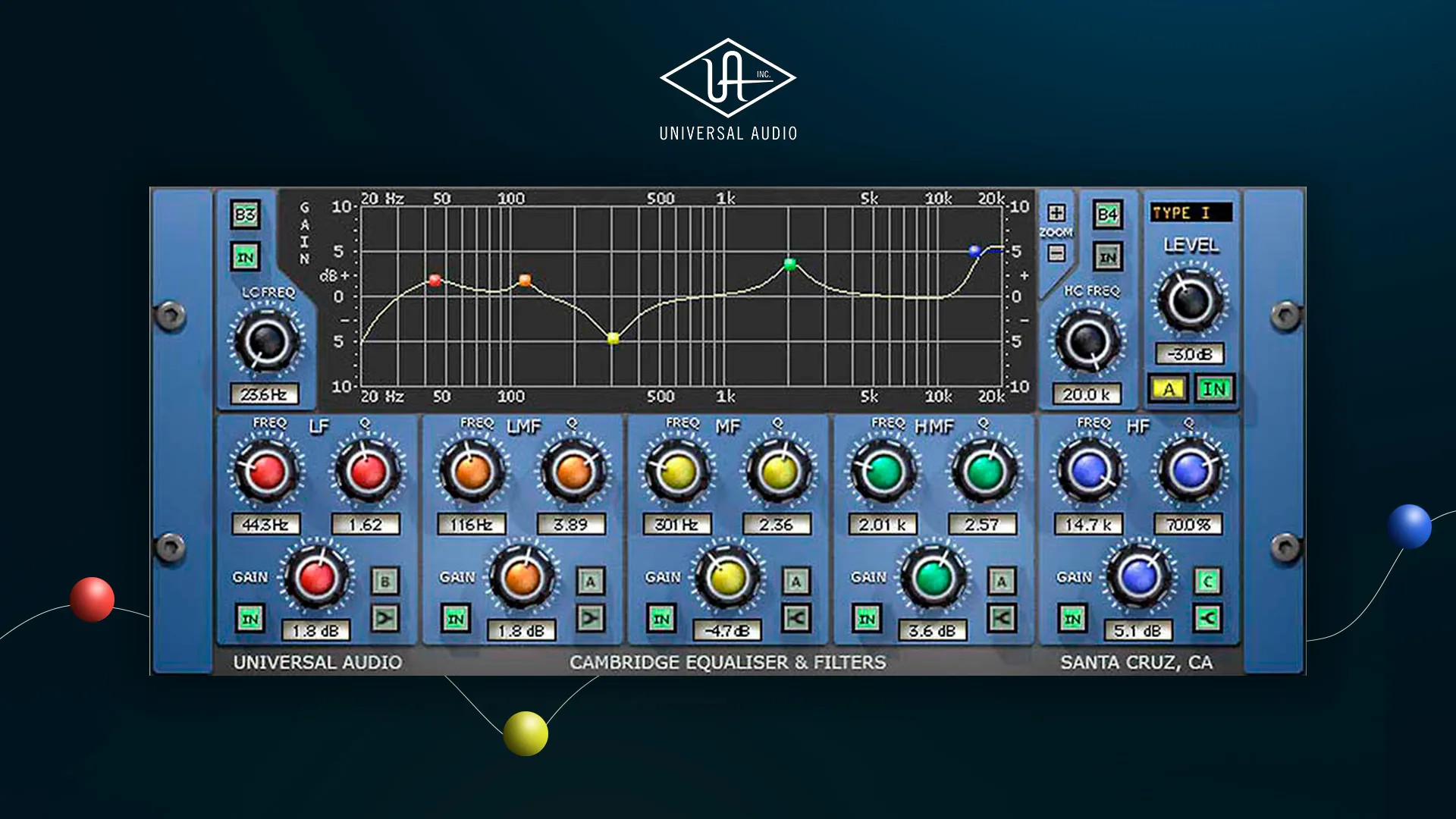Click the TYPE I display selector
The height and width of the screenshot is (819, 1456).
point(1190,213)
